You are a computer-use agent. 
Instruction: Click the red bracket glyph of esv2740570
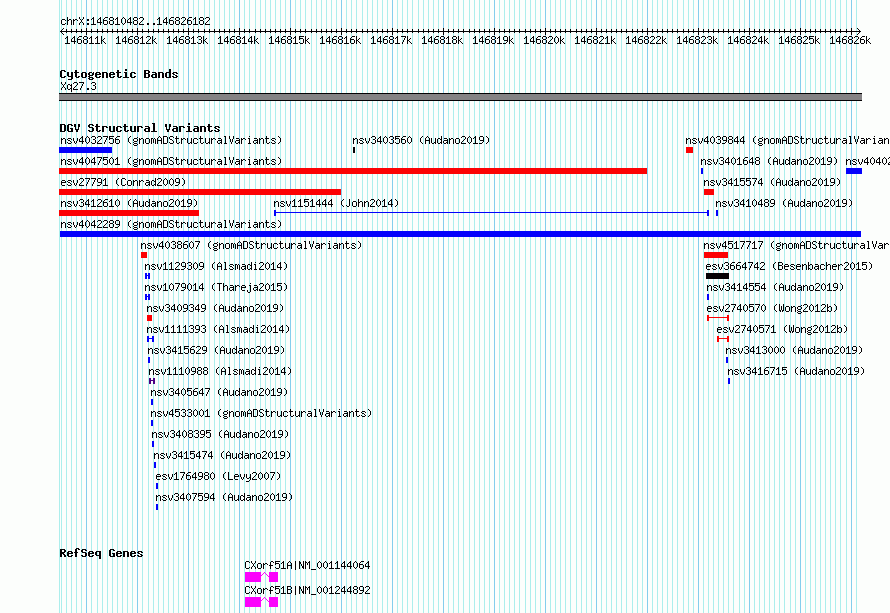pos(718,318)
